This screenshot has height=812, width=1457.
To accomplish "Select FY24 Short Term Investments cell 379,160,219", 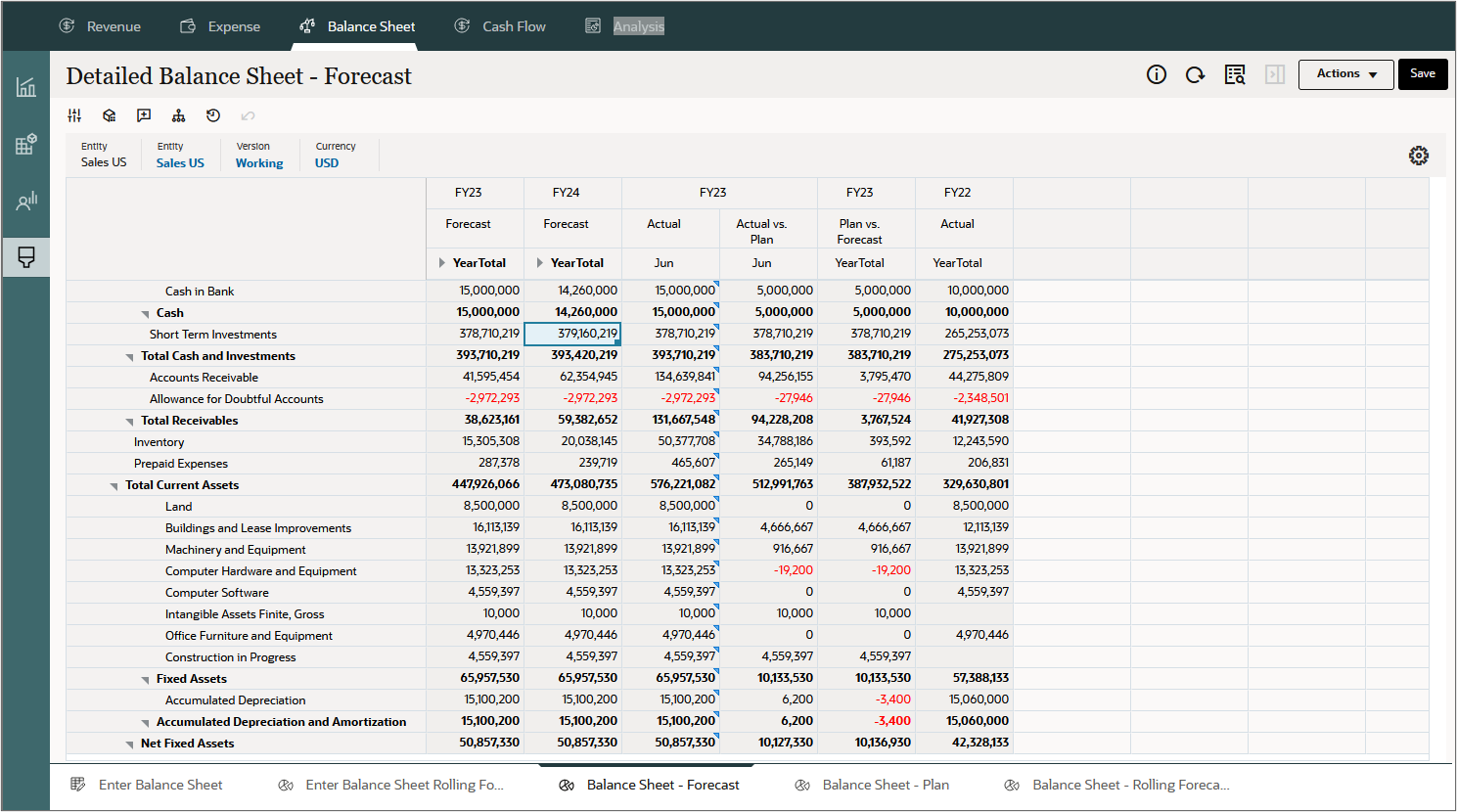I will 572,334.
